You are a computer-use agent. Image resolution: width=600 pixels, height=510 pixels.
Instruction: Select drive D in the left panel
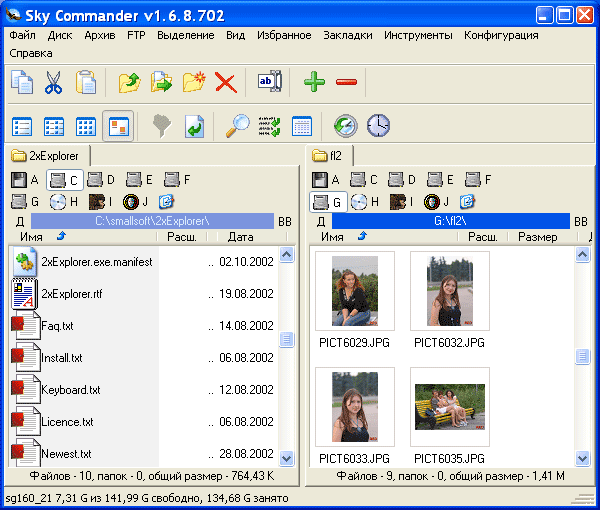pyautogui.click(x=101, y=180)
